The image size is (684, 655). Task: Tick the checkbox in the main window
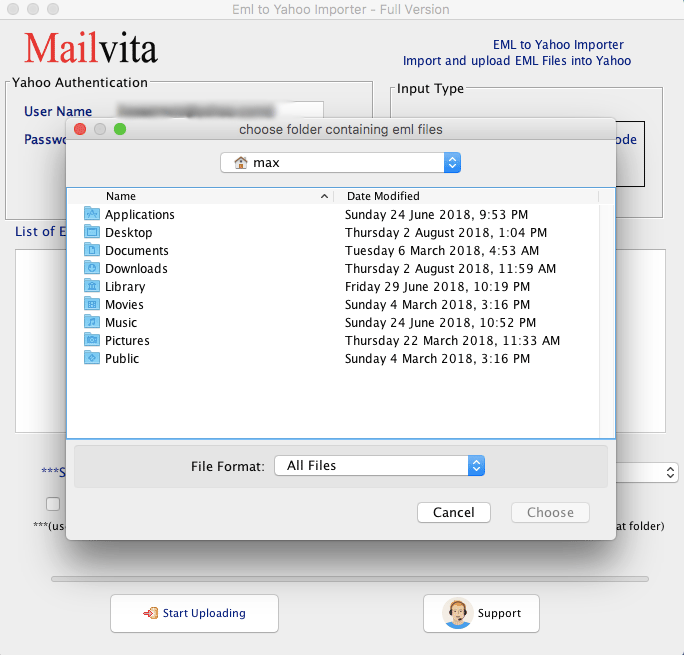click(53, 504)
